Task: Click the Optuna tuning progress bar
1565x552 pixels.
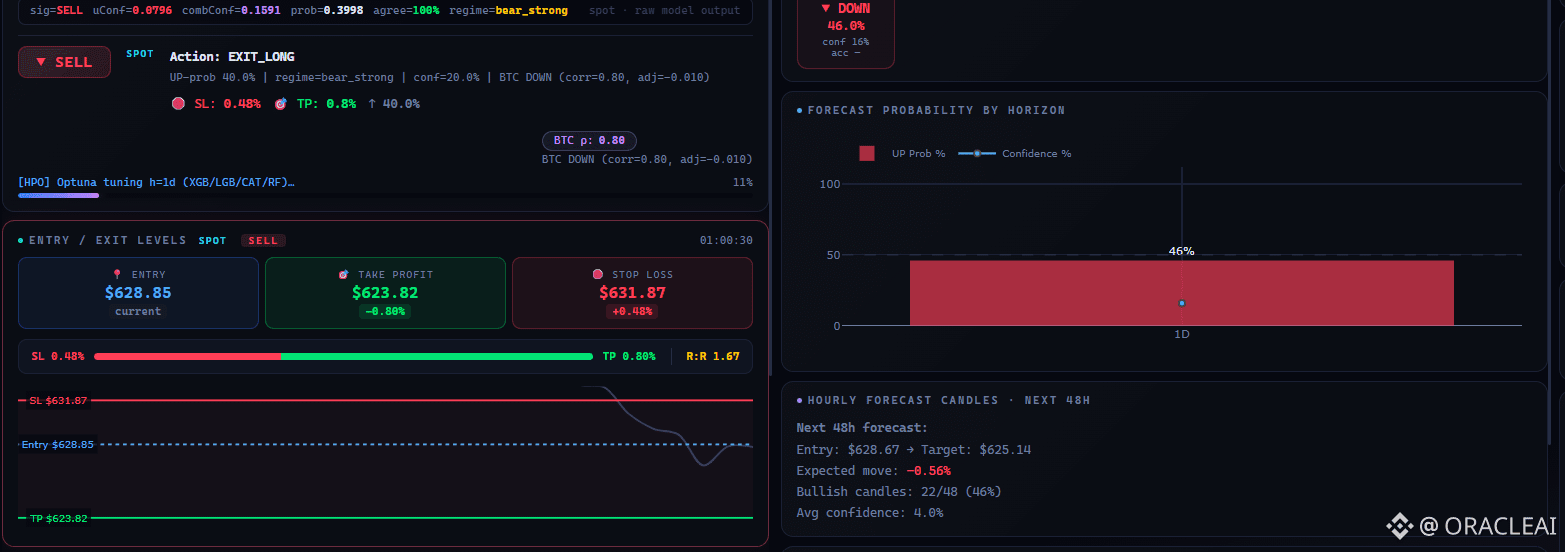Action: [385, 195]
